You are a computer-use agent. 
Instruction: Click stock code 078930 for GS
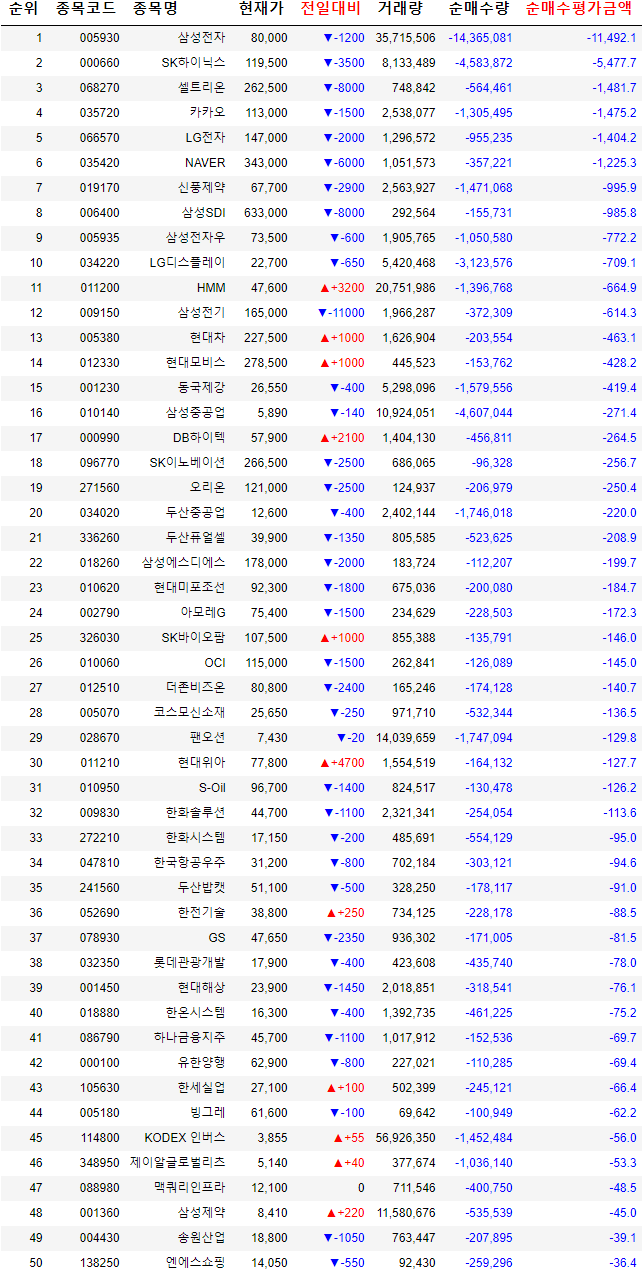100,938
